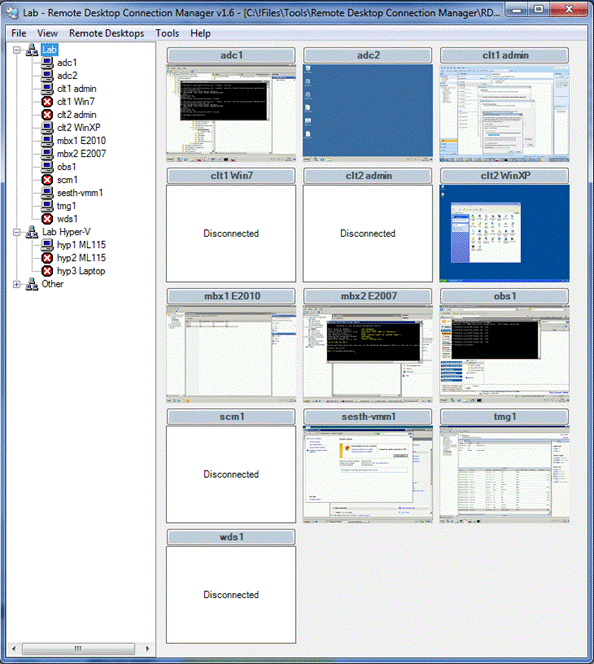The height and width of the screenshot is (664, 594).
Task: Click the Lab Hyper-V group network icon
Action: coord(32,232)
